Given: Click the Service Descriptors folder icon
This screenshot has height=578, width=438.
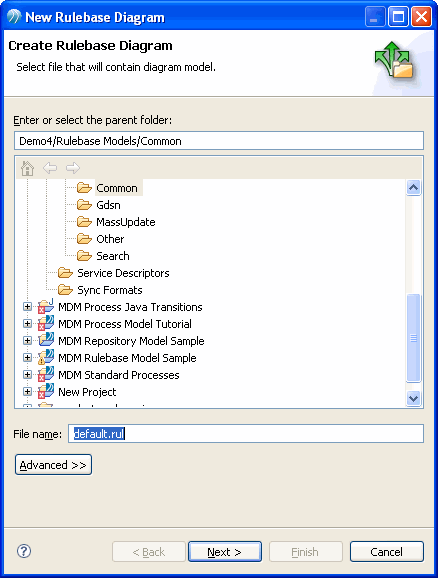Looking at the screenshot, I should [65, 273].
